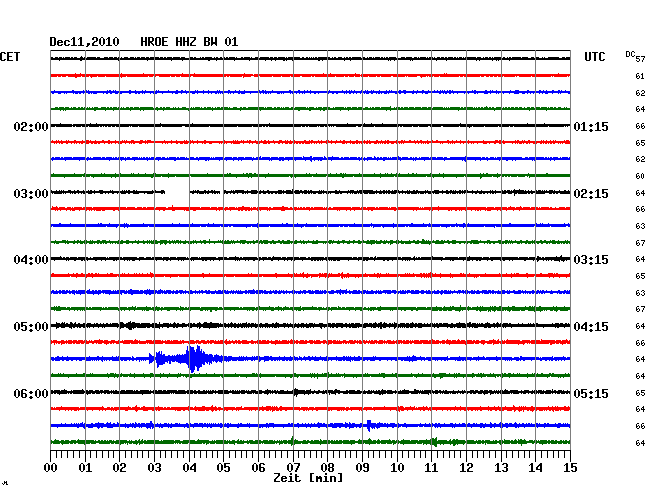Click minute tick label 07
The height and width of the screenshot is (494, 650).
coord(293,467)
